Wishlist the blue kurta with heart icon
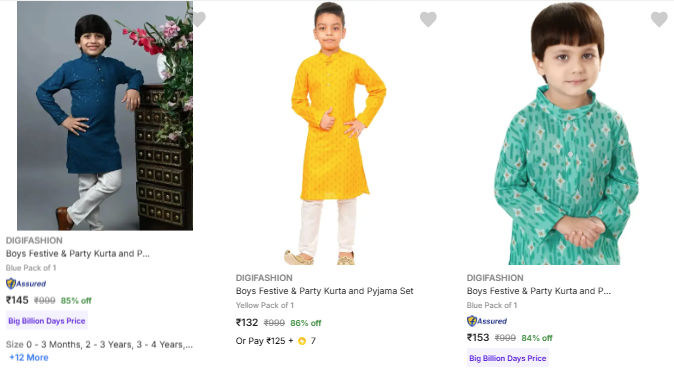Image resolution: width=674 pixels, height=368 pixels. tap(198, 19)
